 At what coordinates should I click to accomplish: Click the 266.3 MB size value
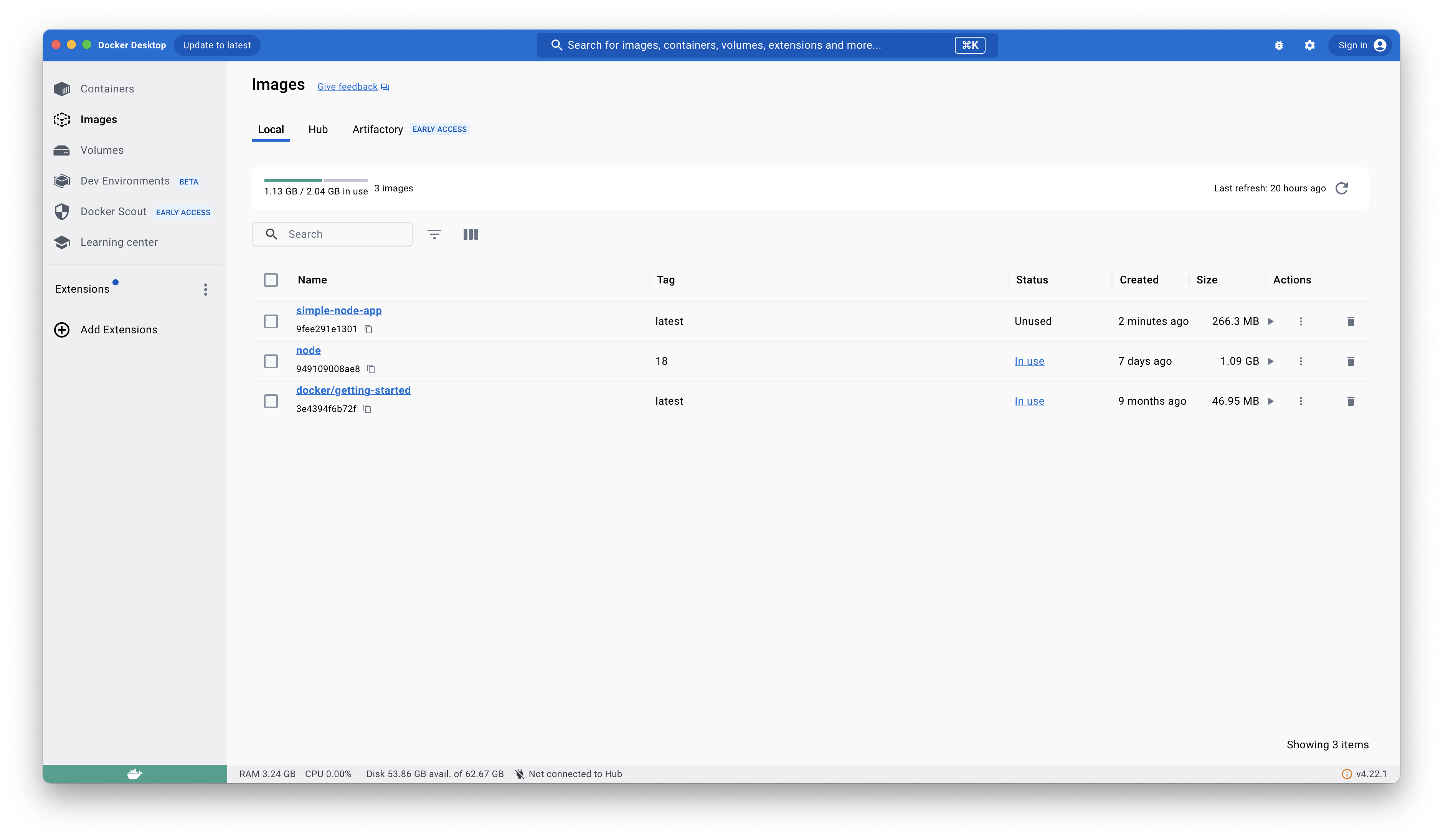[x=1235, y=321]
